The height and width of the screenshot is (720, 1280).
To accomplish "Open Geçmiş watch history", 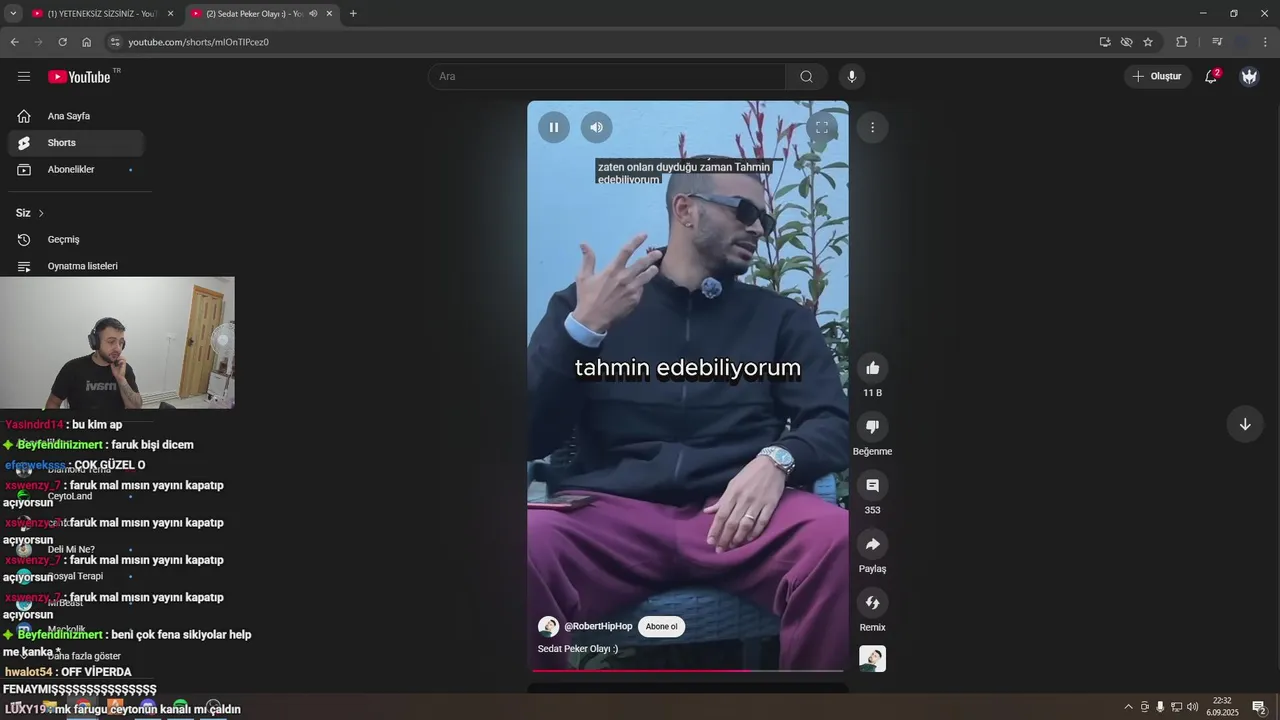I will 76,240.
